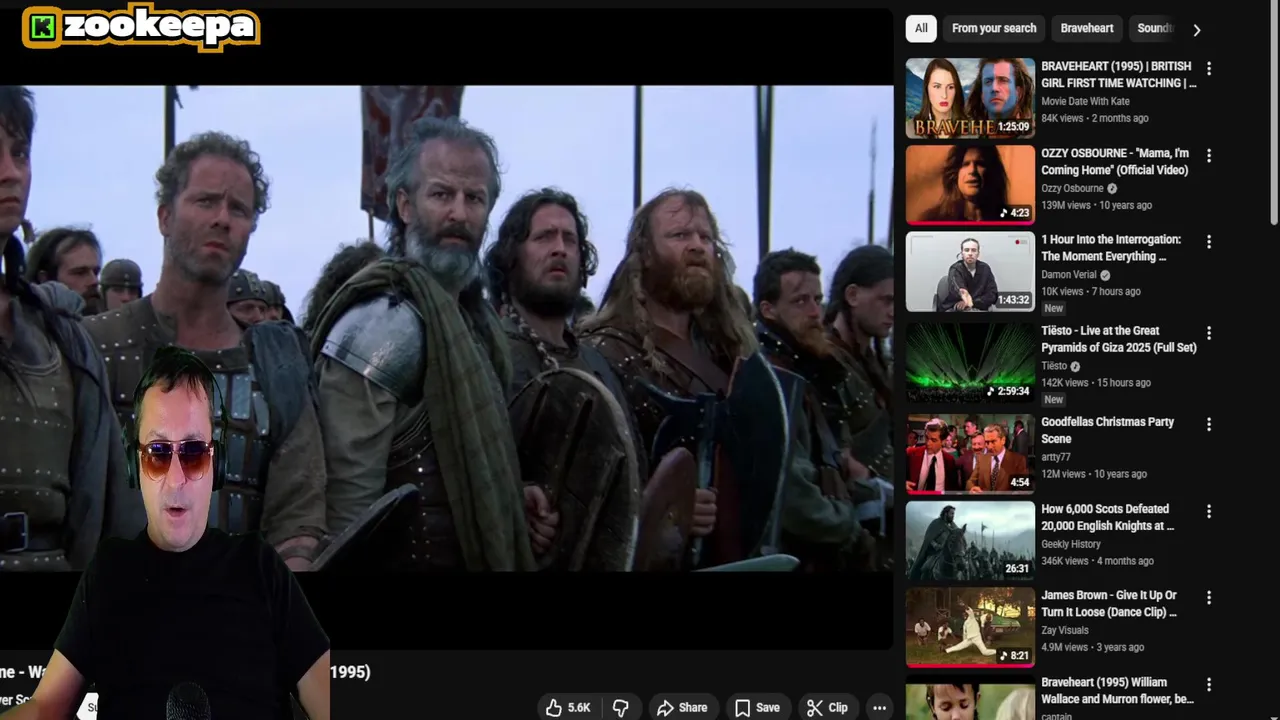
Task: Click BRAVEHEART (1995) British Girl video title
Action: tap(1118, 75)
